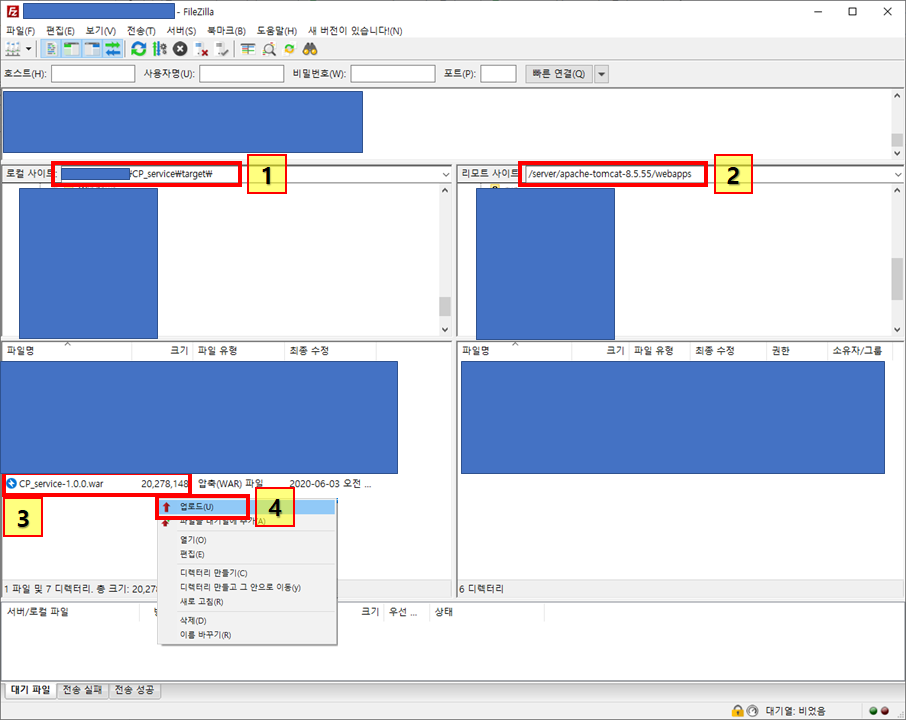906x720 pixels.
Task: Open the directory listing filters dialog
Action: (248, 49)
